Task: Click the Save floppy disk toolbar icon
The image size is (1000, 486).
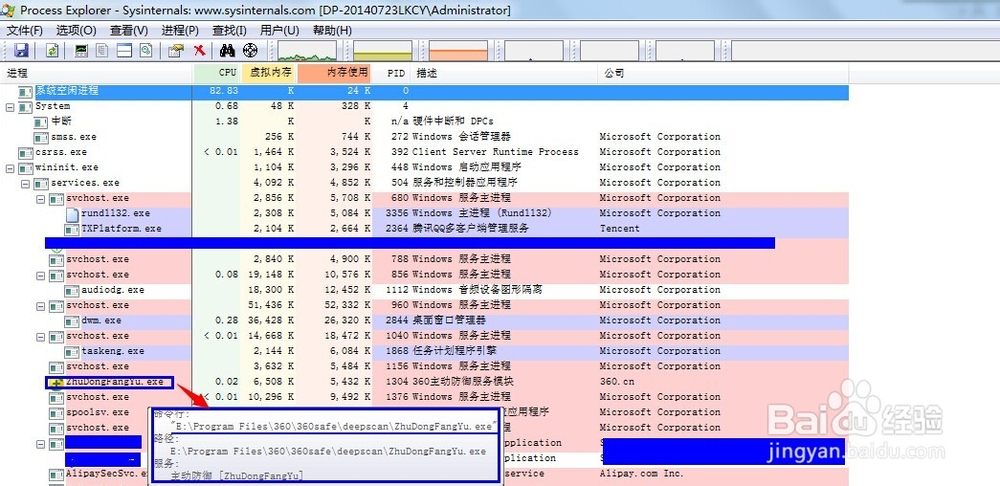Action: 22,50
